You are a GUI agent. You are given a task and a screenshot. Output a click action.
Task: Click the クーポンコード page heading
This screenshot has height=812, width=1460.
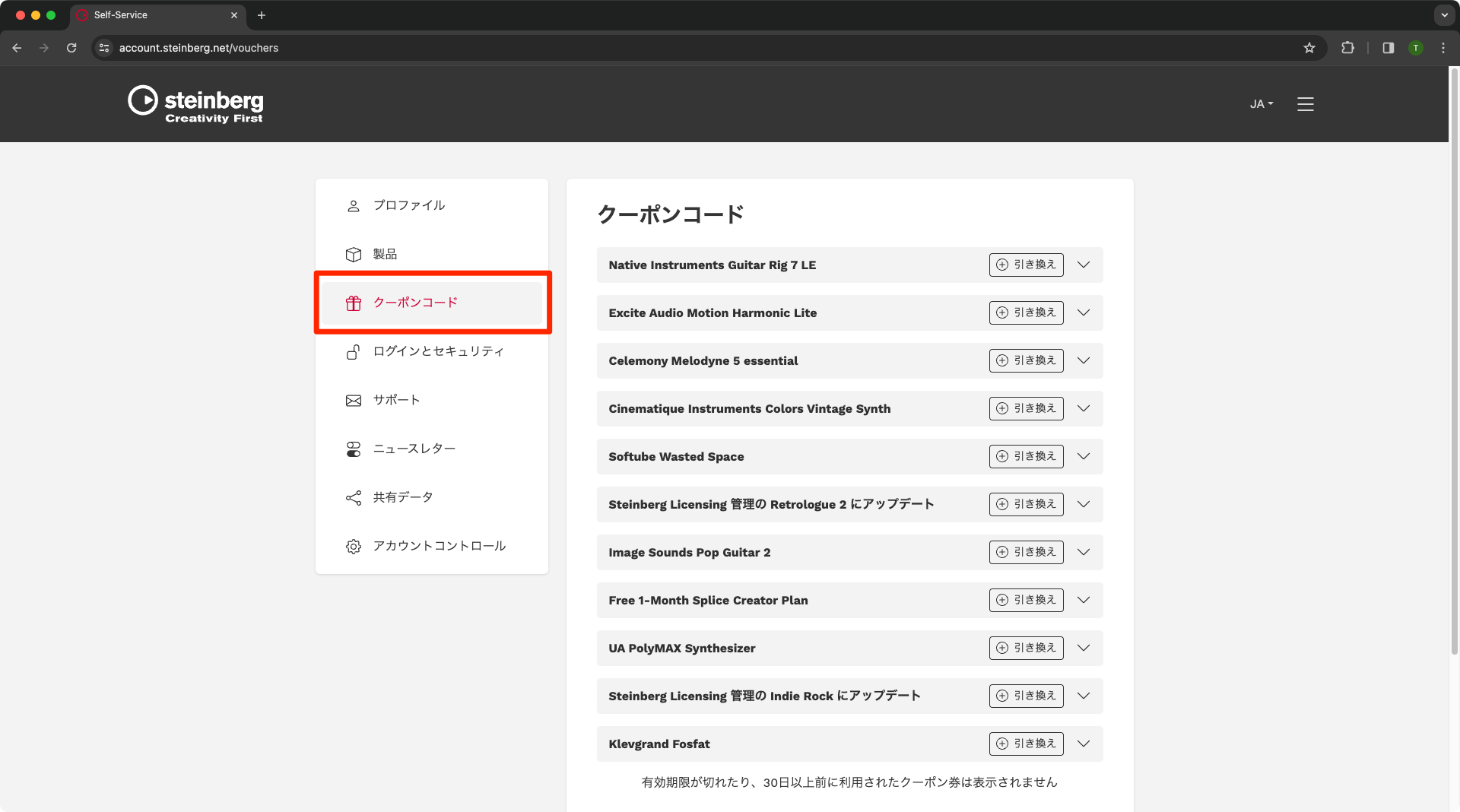point(670,214)
